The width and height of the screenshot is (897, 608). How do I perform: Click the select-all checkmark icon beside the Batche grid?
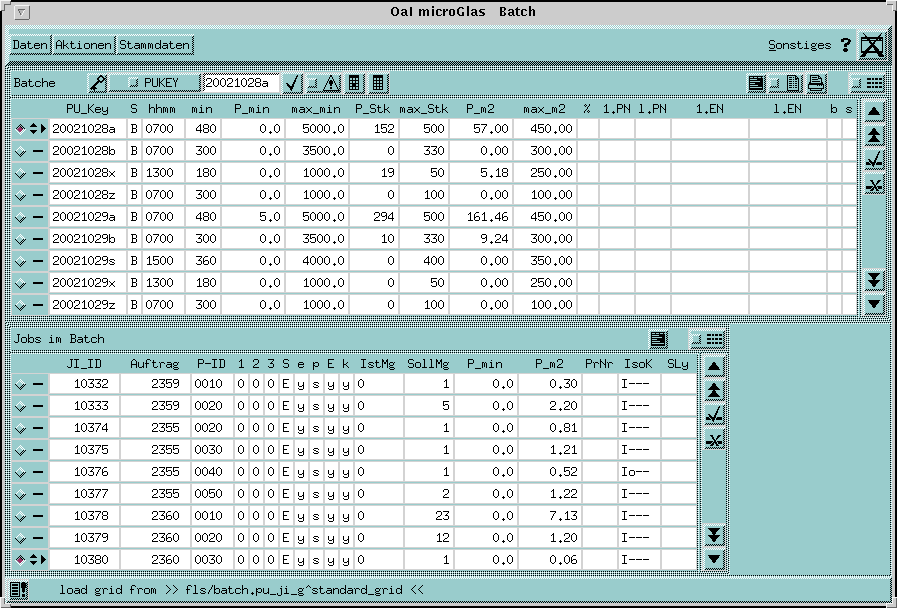(874, 160)
